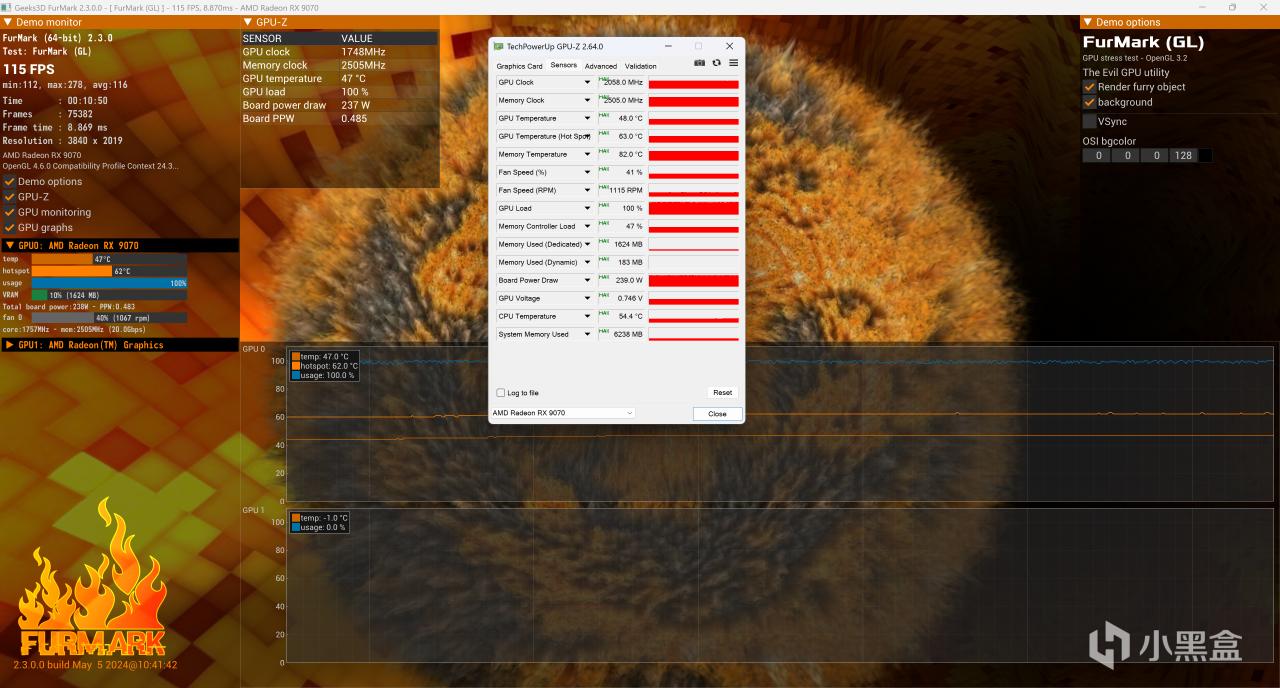
Task: Collapse the GPU-Z sensor overlay panel
Action: [x=247, y=22]
